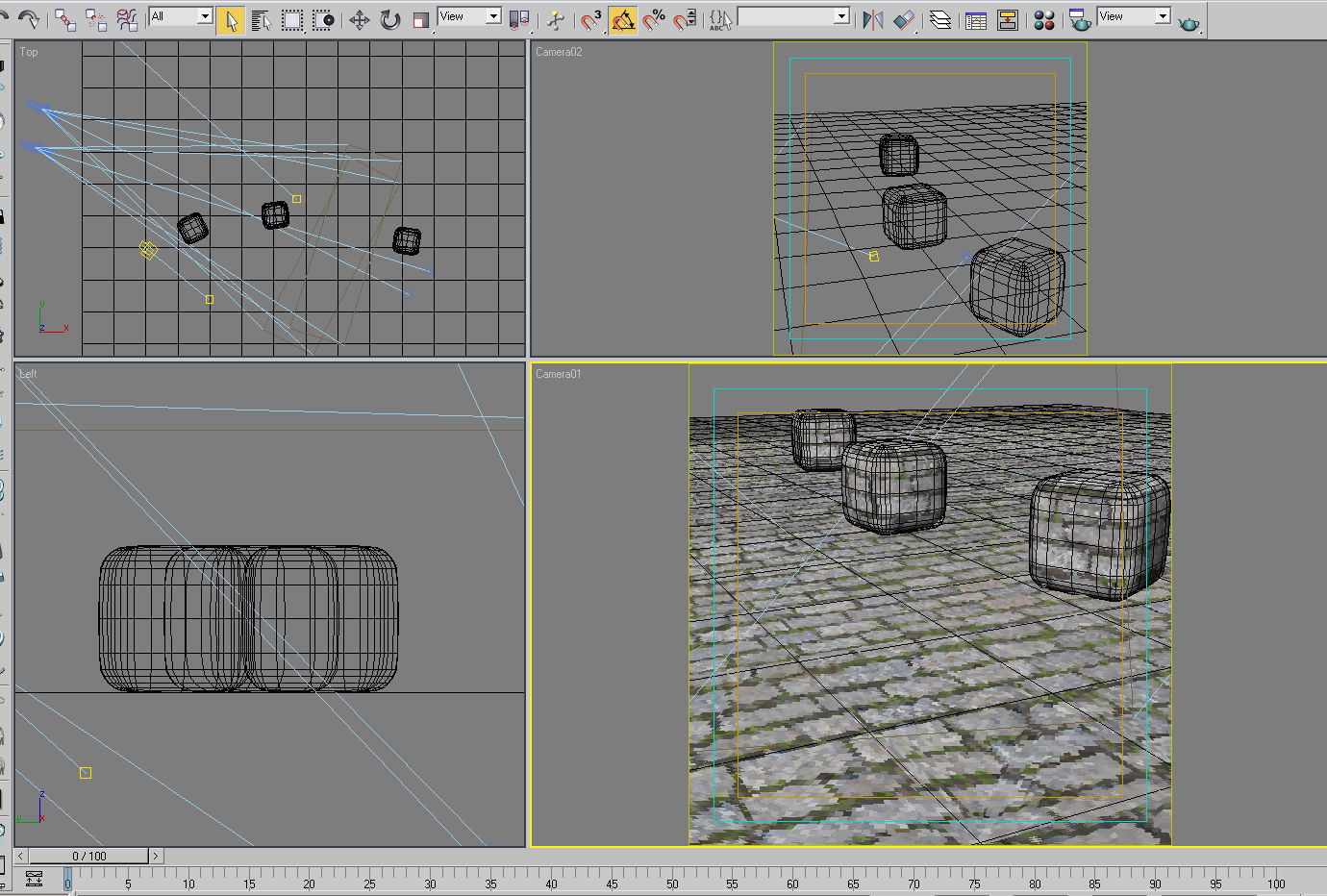Open the render viewport dropdown near the teapot
1327x896 pixels.
1133,16
